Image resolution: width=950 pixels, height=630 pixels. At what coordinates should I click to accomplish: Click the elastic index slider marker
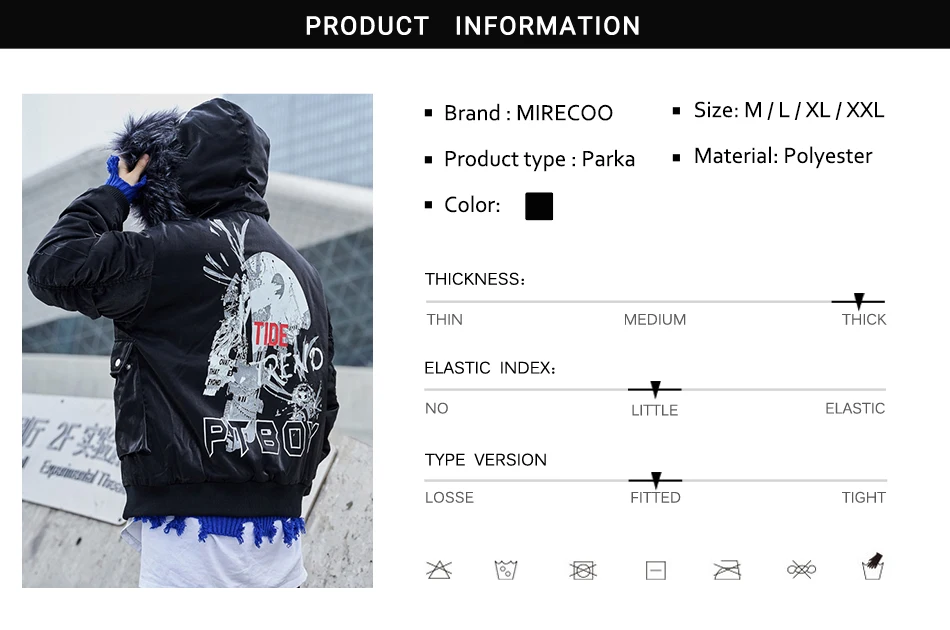tap(655, 388)
